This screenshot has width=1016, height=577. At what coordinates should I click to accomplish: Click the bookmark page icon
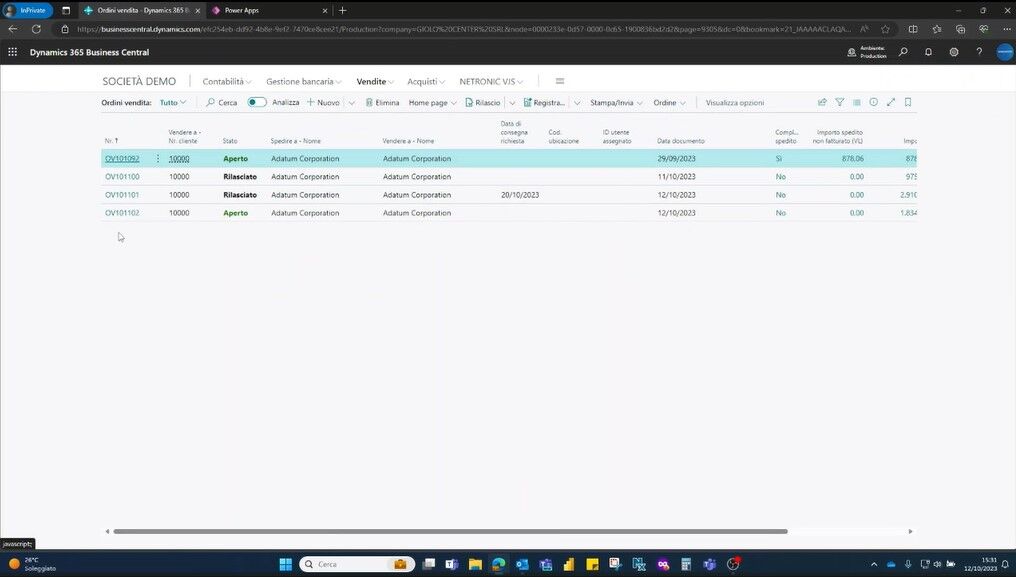[908, 102]
